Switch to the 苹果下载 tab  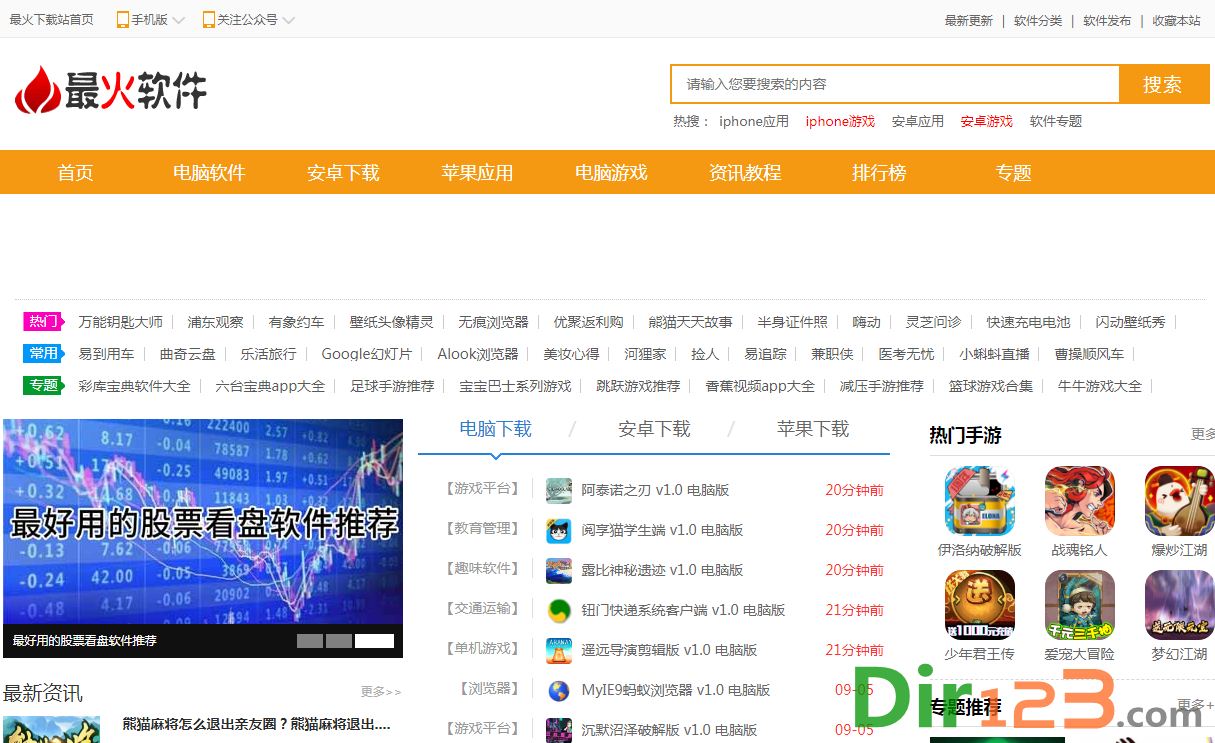pos(812,429)
